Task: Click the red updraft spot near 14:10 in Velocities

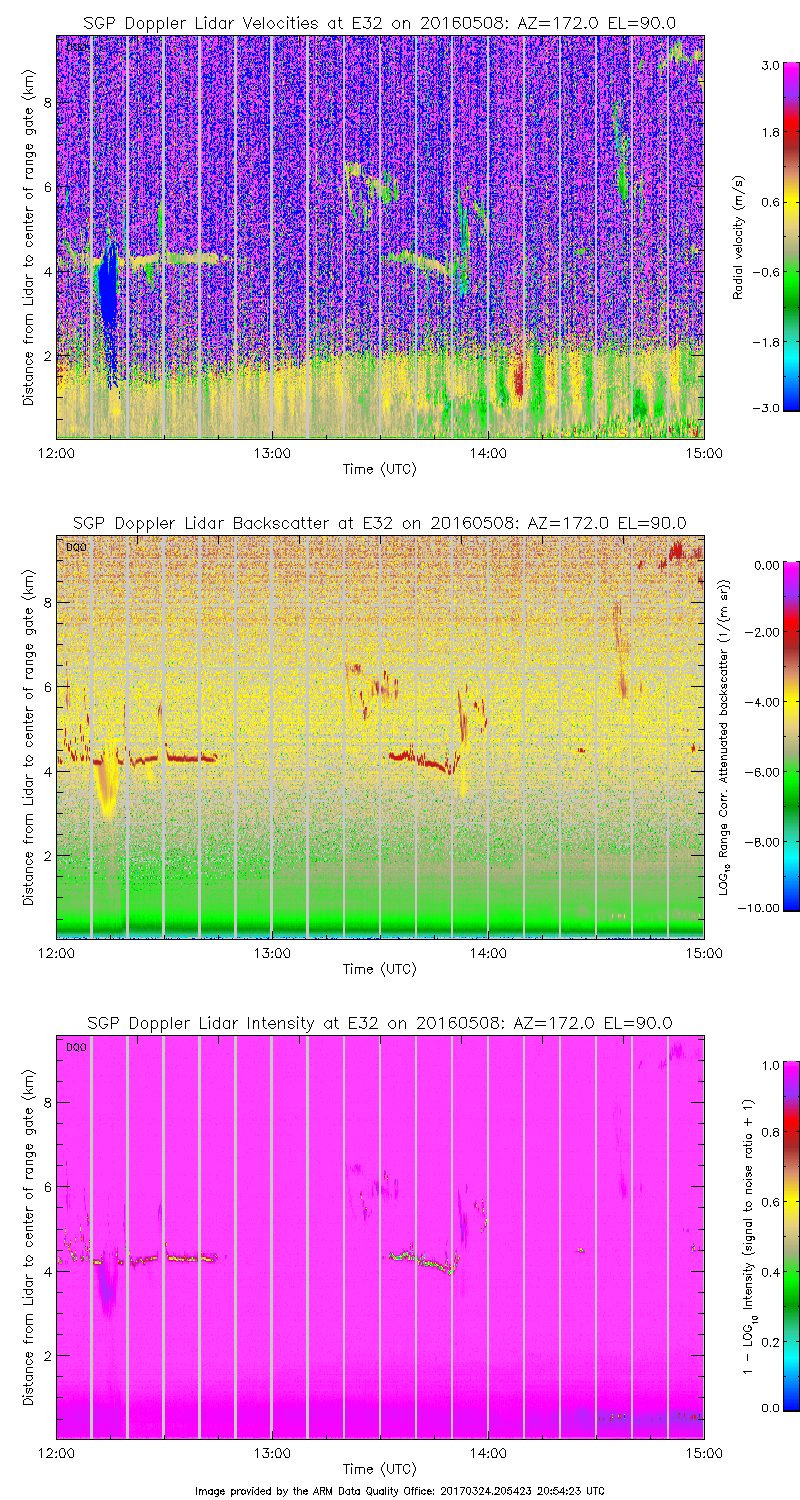Action: click(x=518, y=378)
